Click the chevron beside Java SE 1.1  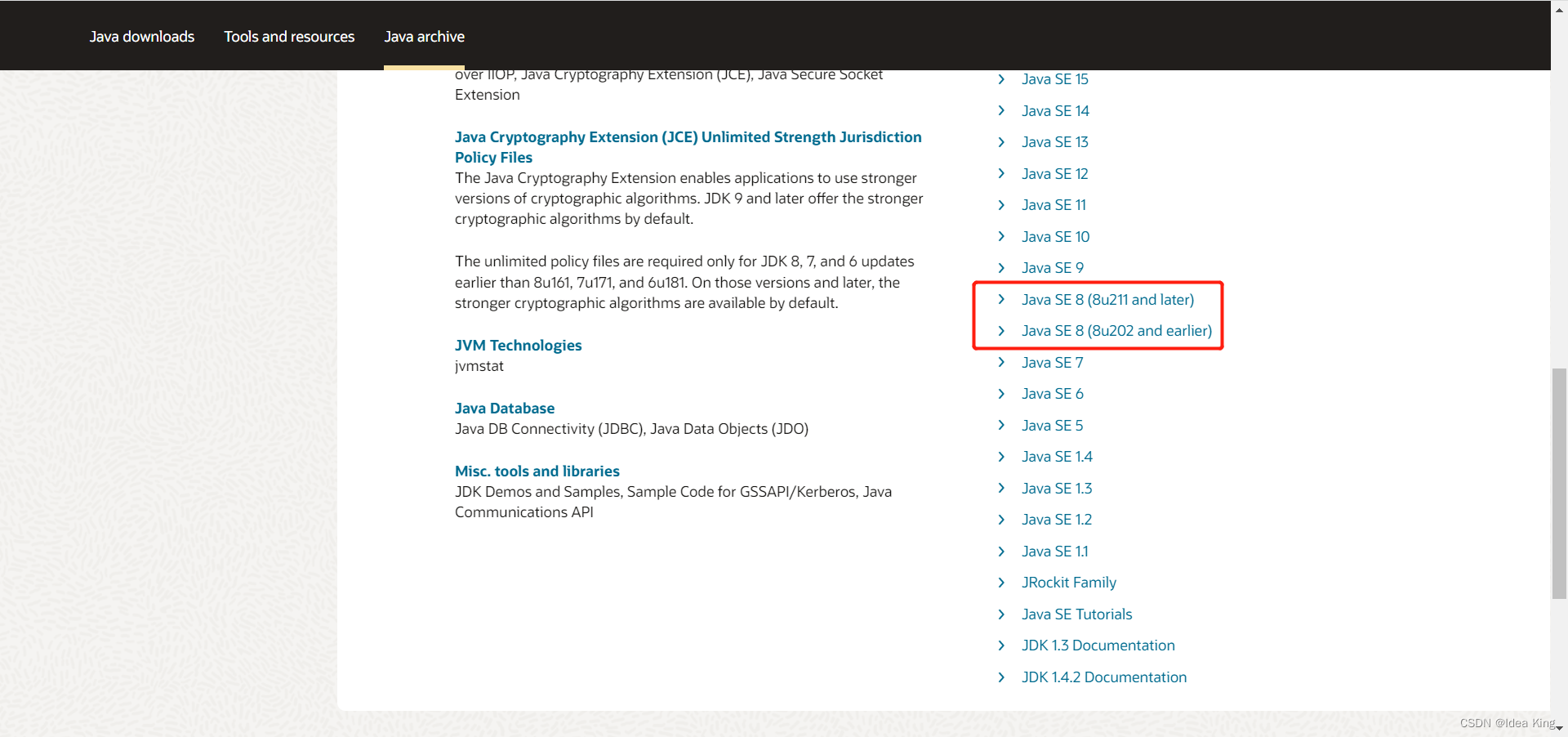click(x=1001, y=552)
